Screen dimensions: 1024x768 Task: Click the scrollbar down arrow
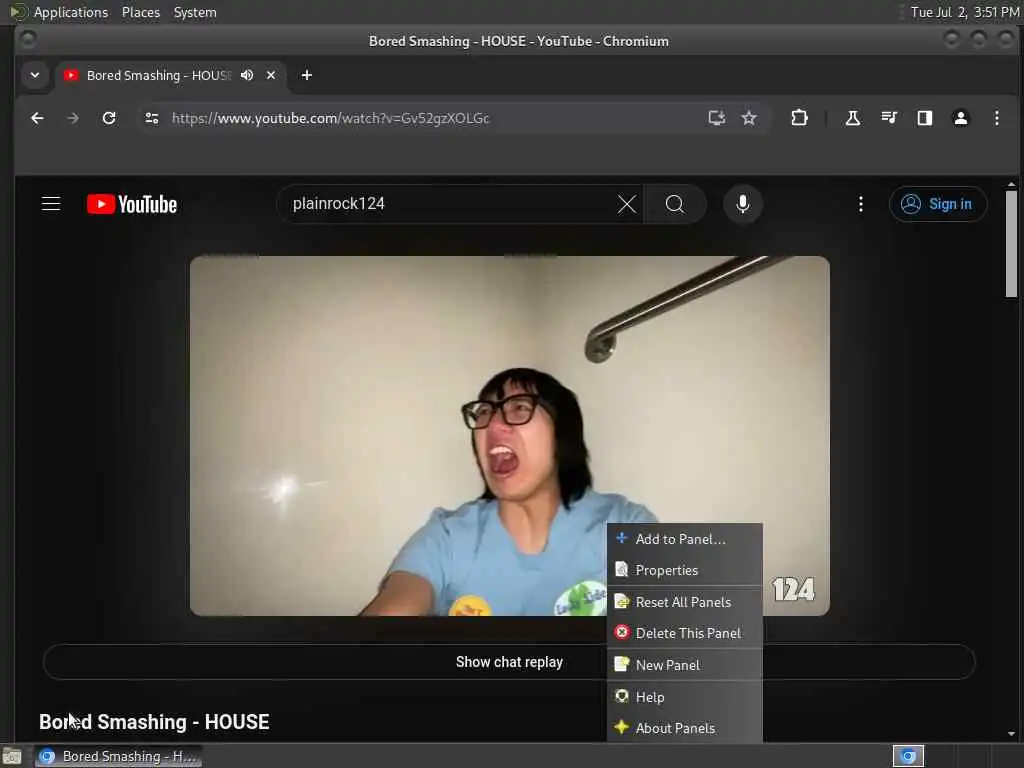click(x=1011, y=733)
